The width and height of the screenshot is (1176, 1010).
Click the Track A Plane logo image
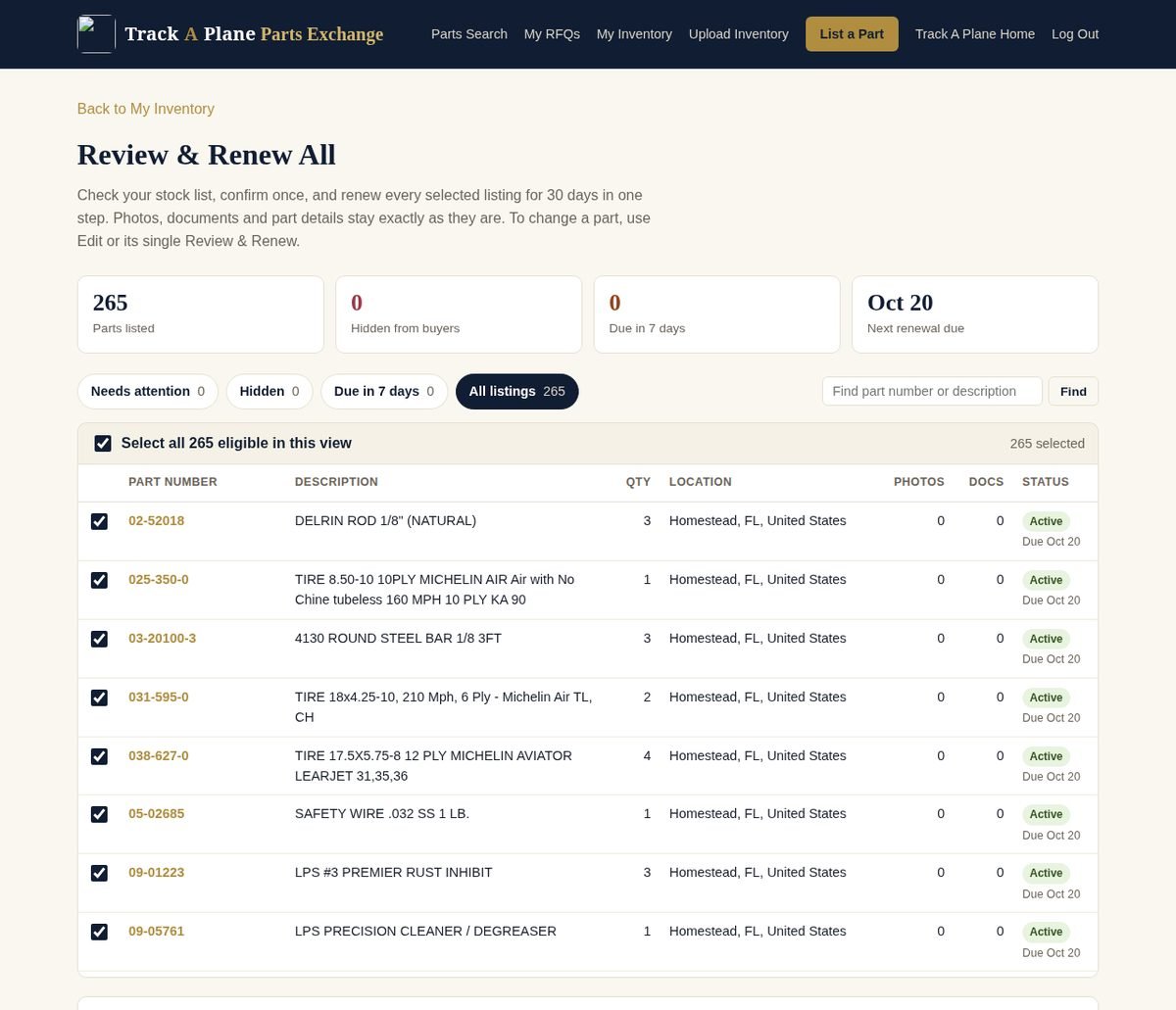click(x=96, y=34)
